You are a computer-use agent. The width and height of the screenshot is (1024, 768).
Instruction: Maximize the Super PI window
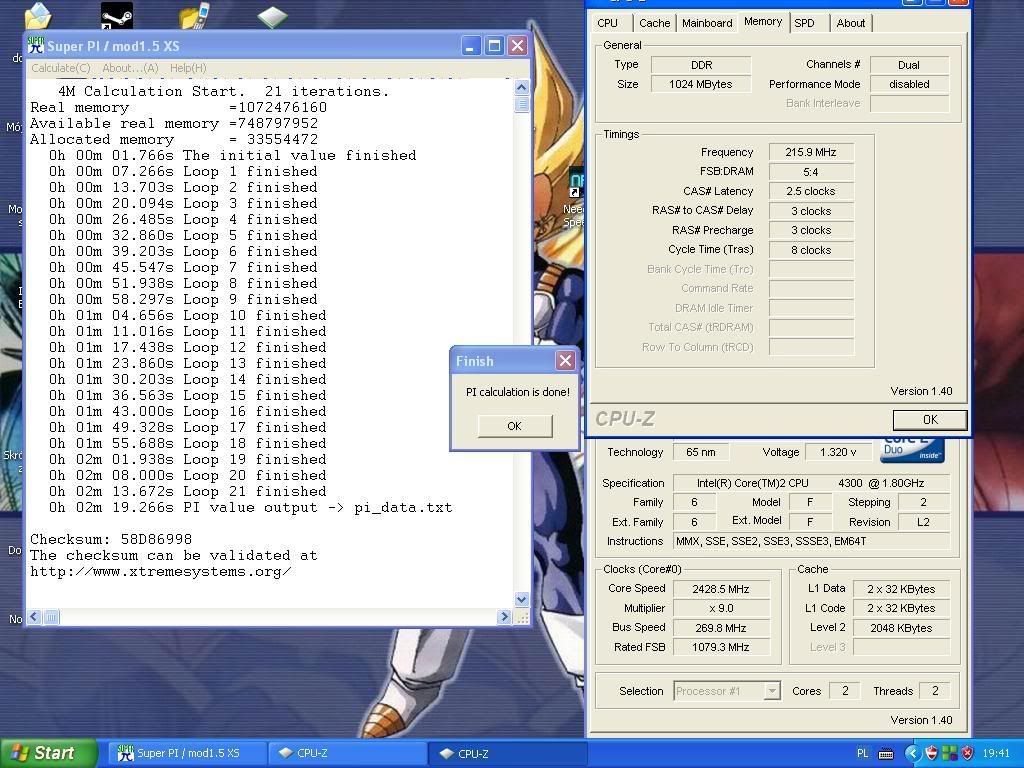point(494,46)
